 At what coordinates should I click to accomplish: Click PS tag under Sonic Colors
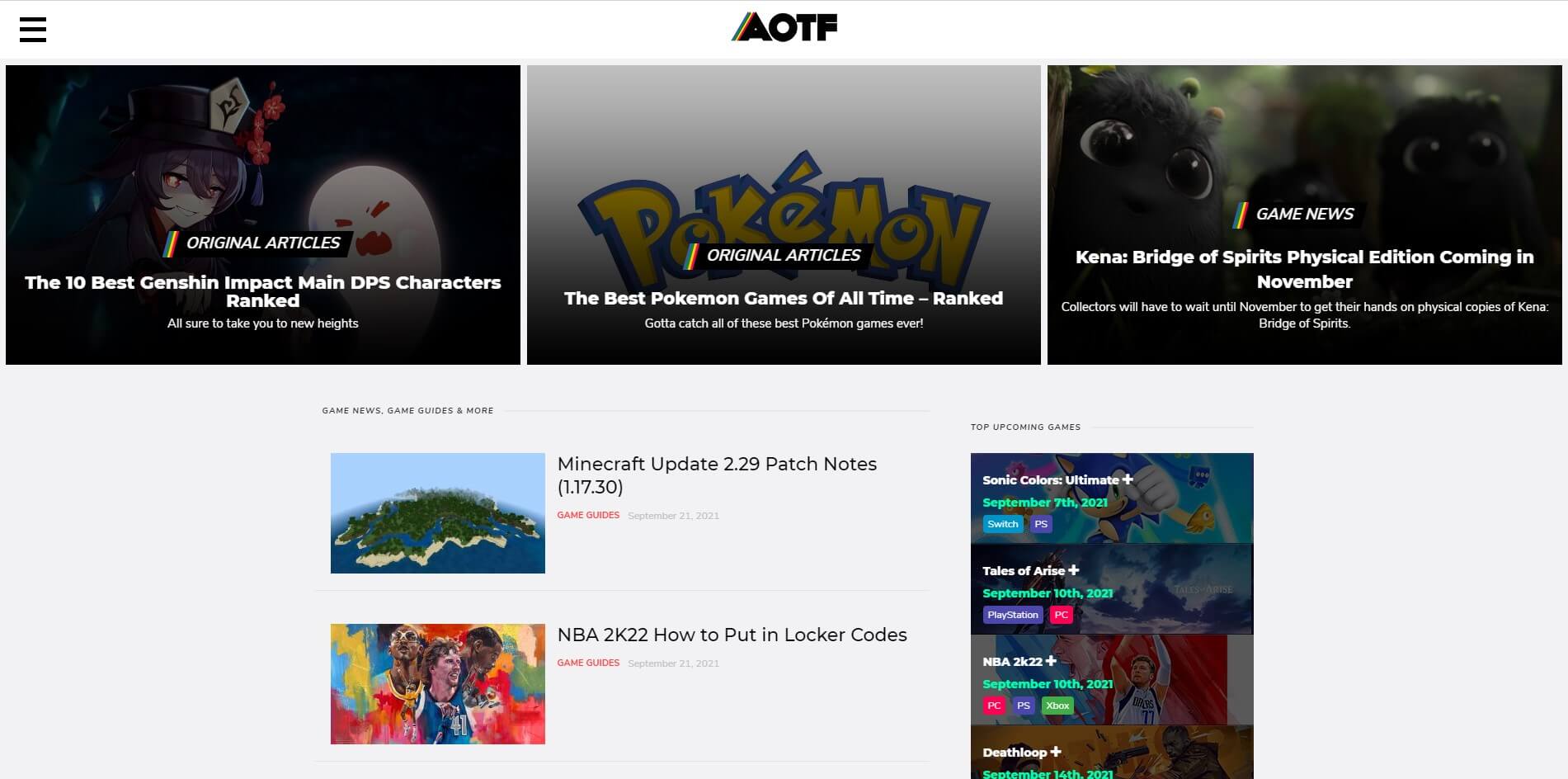pos(1041,524)
